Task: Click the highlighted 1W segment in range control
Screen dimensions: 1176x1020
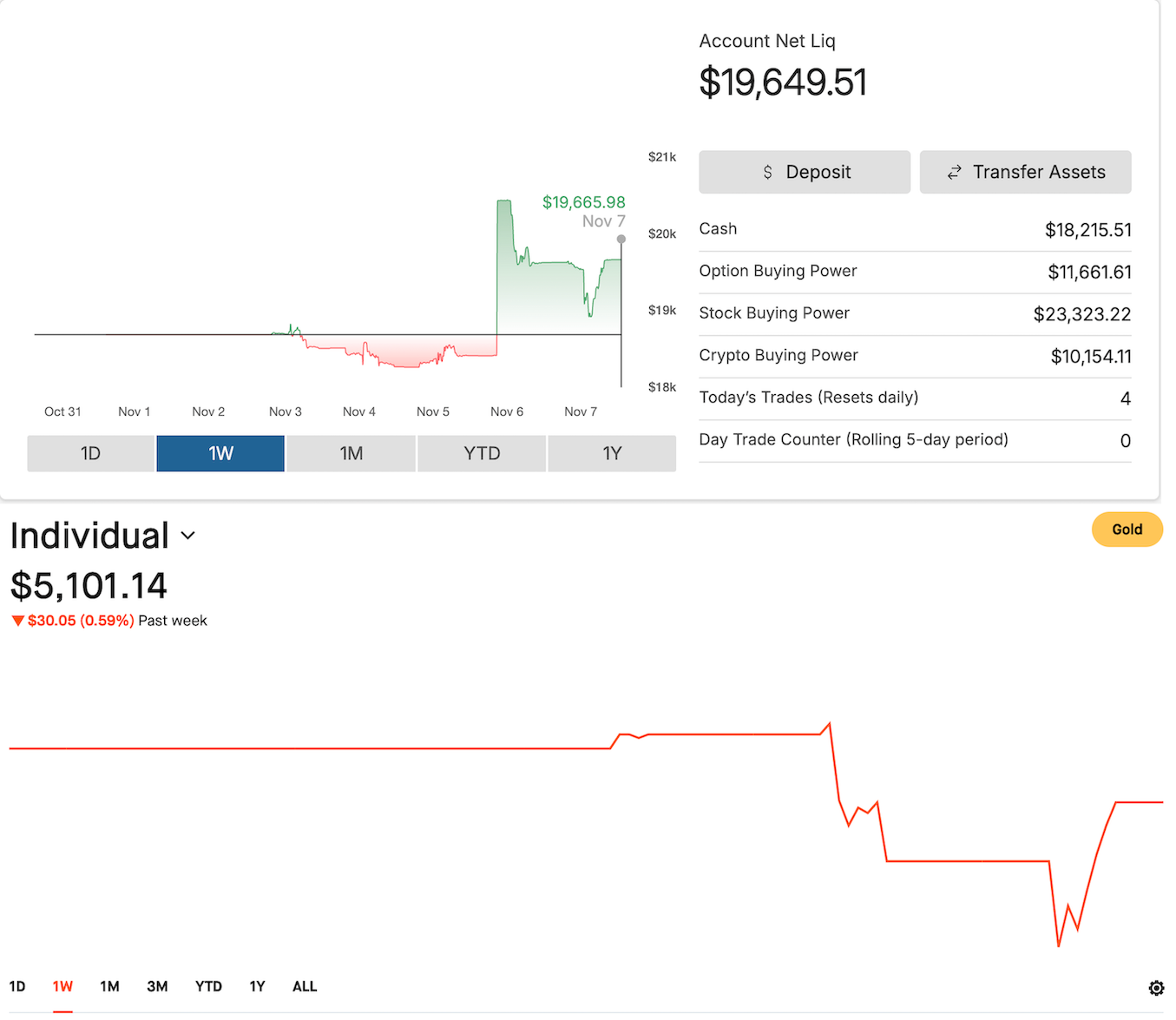Action: (x=220, y=453)
